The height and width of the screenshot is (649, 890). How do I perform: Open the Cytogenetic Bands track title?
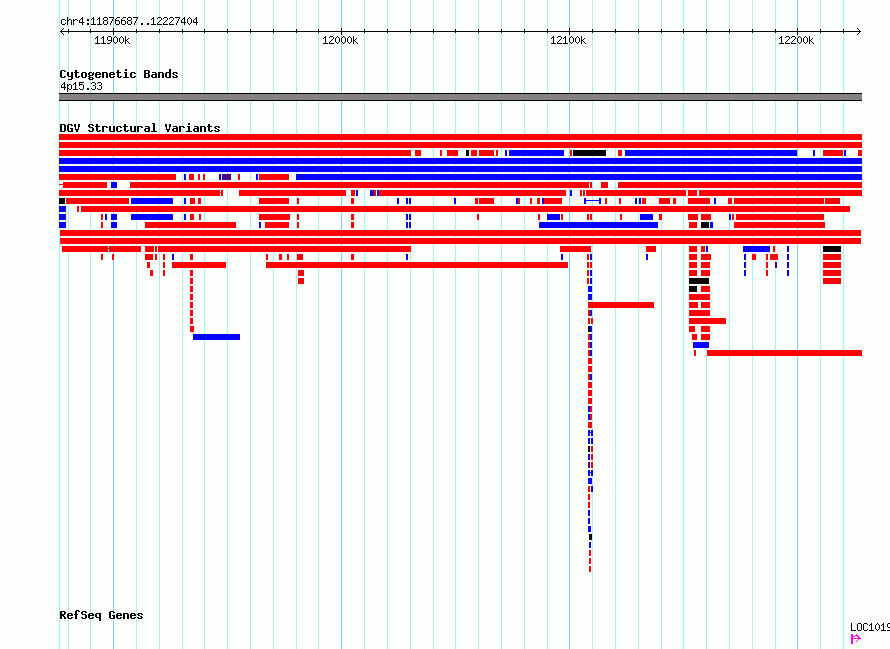(x=119, y=74)
